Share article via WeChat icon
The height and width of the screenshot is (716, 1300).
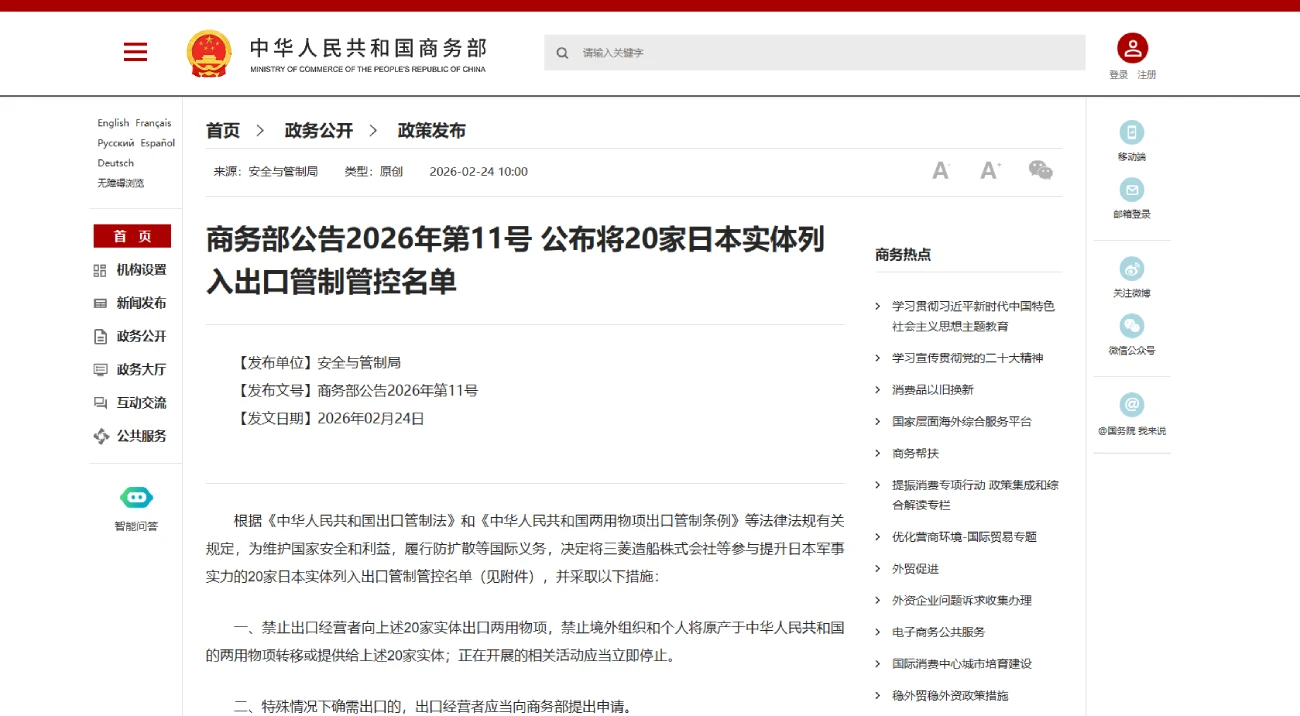click(1040, 171)
